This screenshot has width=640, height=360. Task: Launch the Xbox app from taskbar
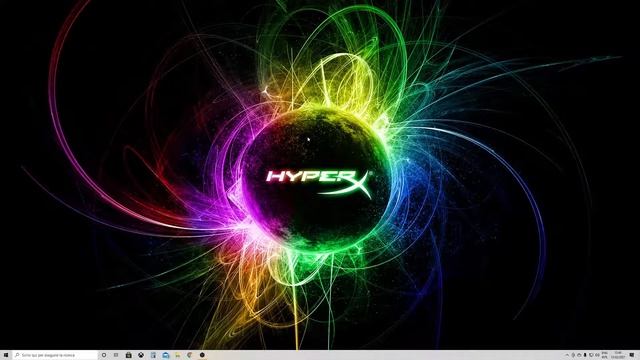coord(141,355)
